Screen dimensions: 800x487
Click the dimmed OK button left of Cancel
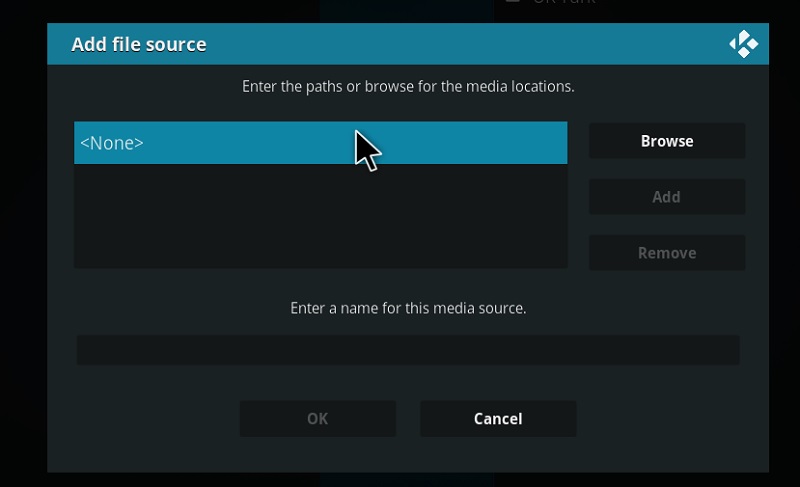(318, 419)
